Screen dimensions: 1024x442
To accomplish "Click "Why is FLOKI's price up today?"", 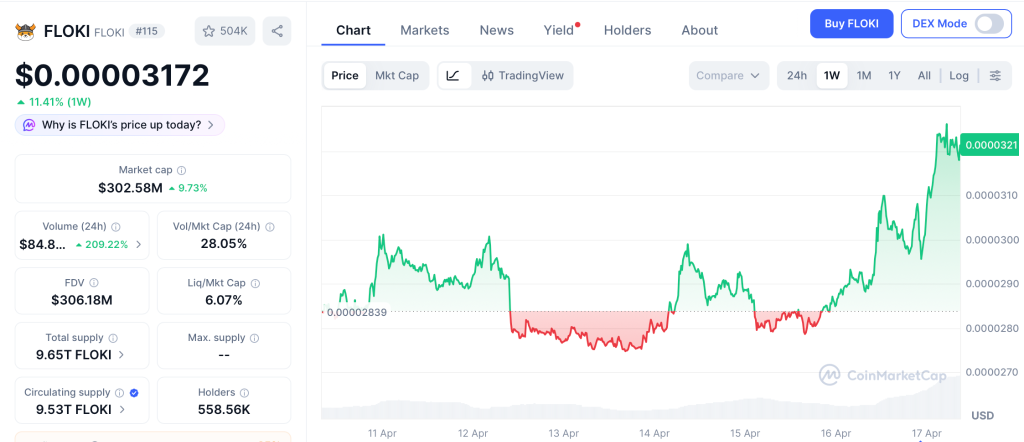I will (x=120, y=125).
